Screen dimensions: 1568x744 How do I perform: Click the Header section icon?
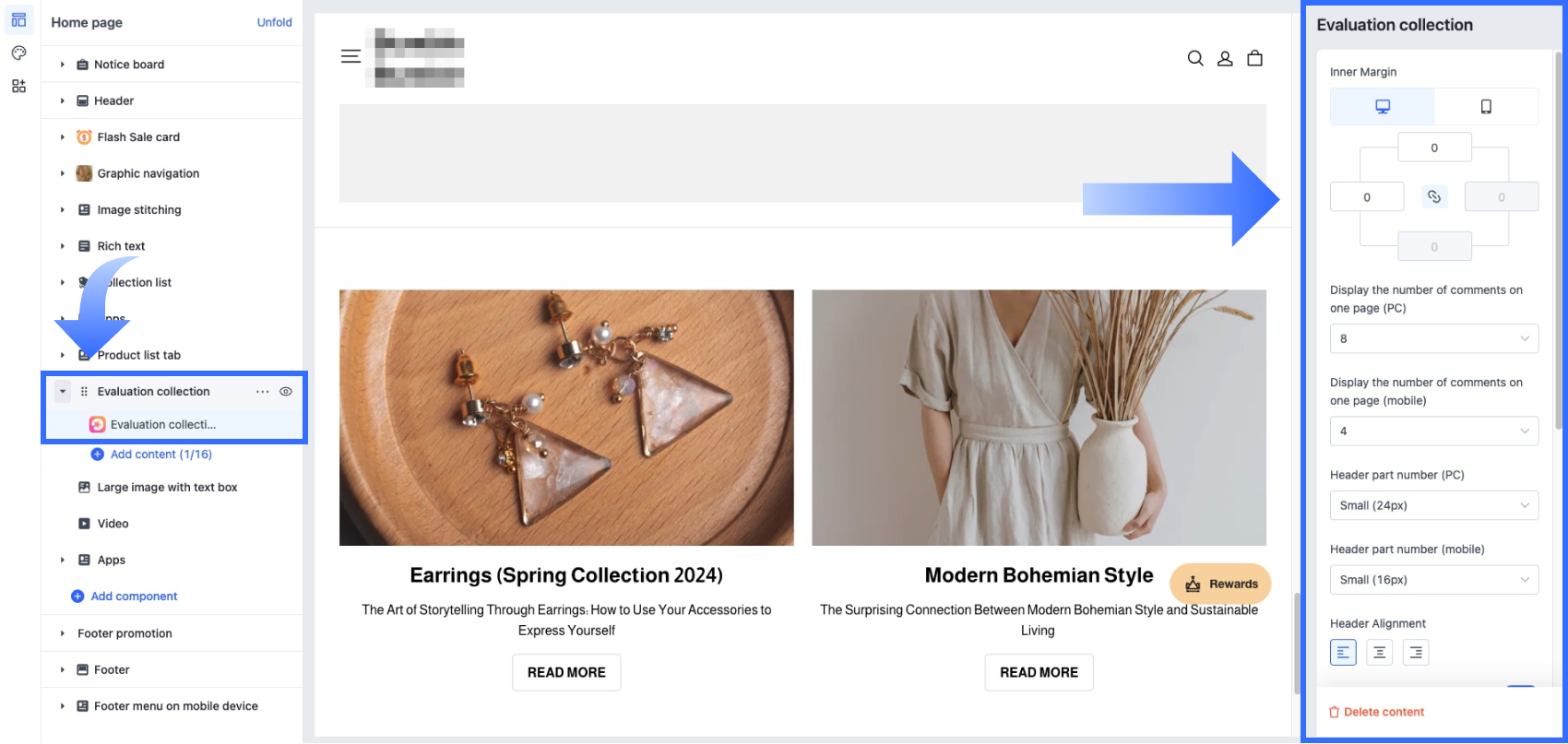pyautogui.click(x=82, y=100)
